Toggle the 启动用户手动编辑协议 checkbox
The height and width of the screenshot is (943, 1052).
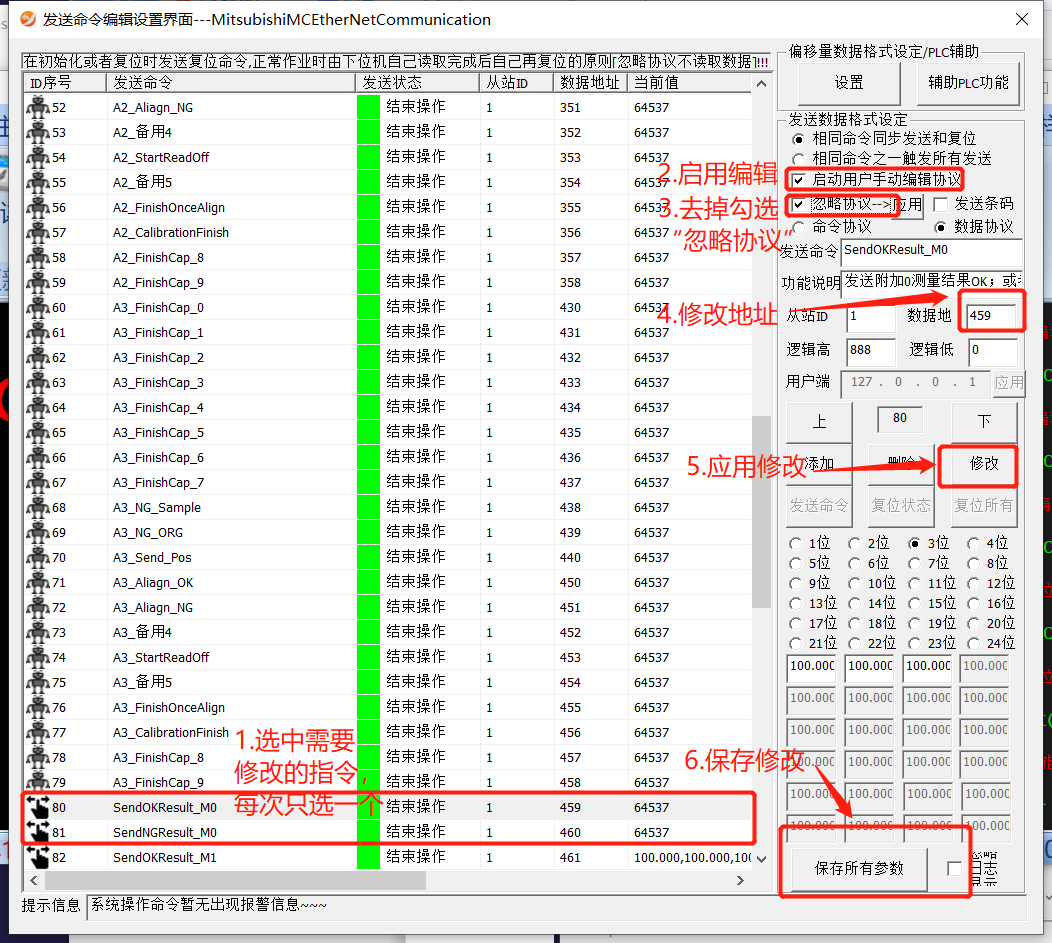[799, 180]
